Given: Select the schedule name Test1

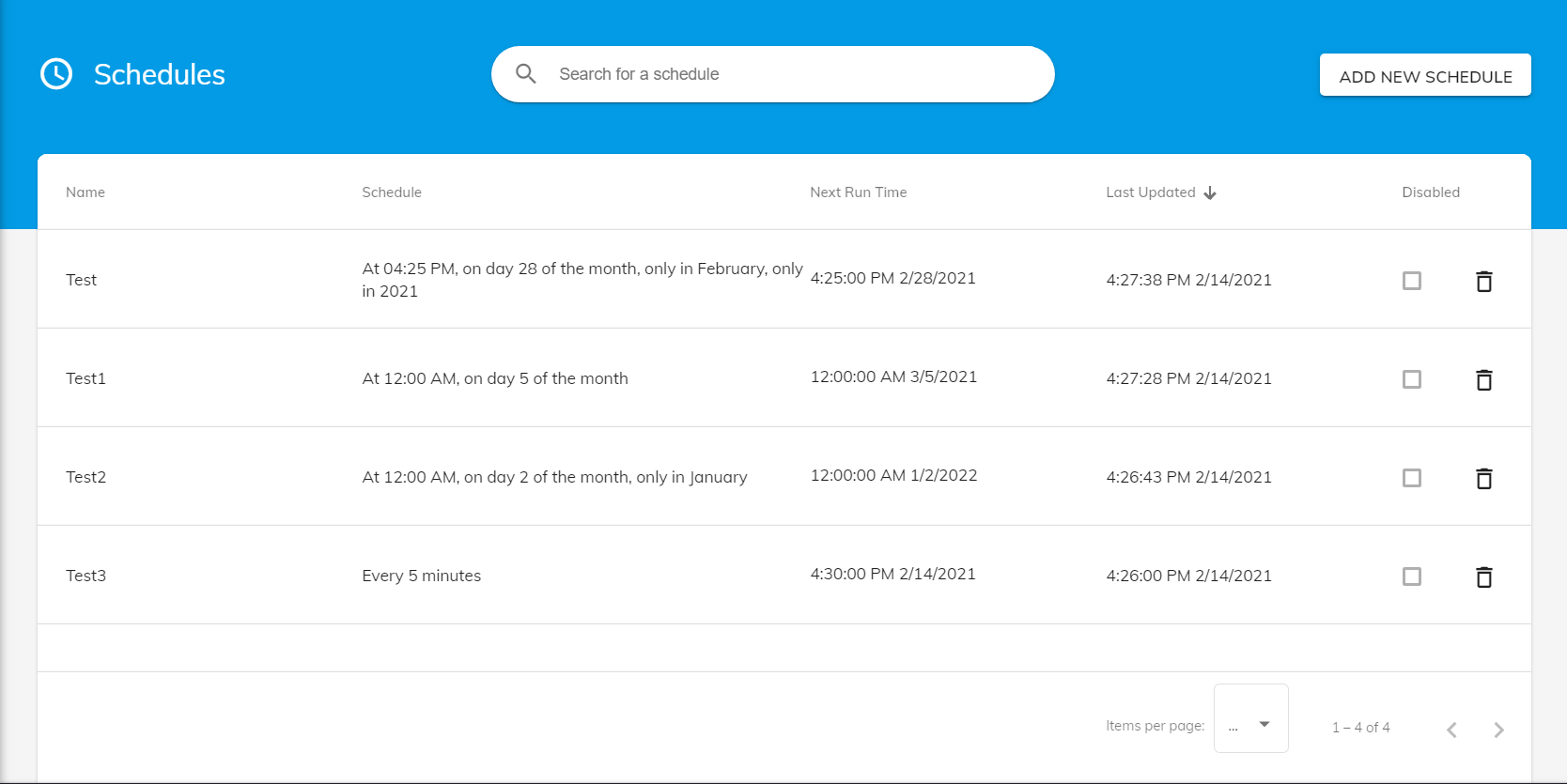Looking at the screenshot, I should click(85, 378).
